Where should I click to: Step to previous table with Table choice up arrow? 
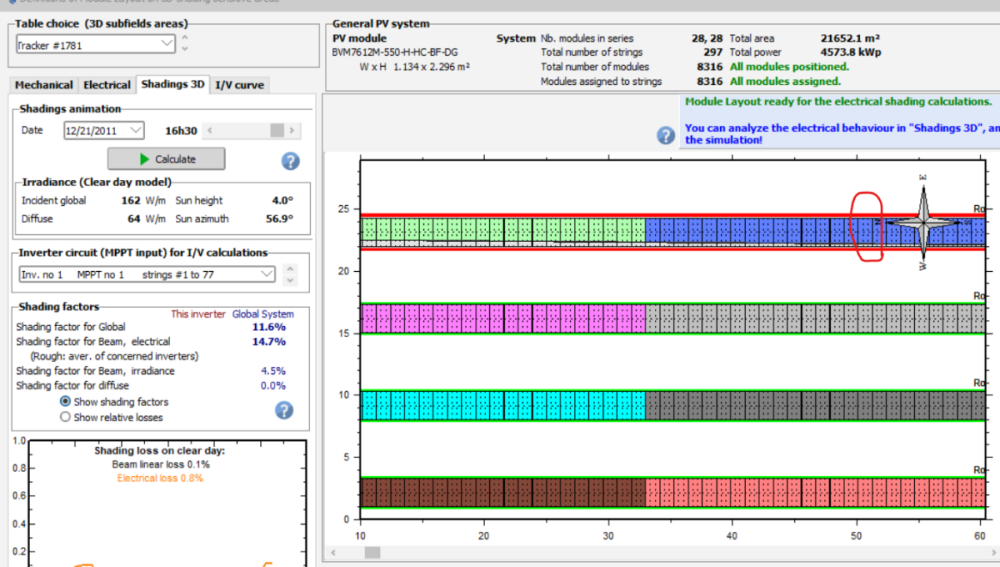click(184, 39)
